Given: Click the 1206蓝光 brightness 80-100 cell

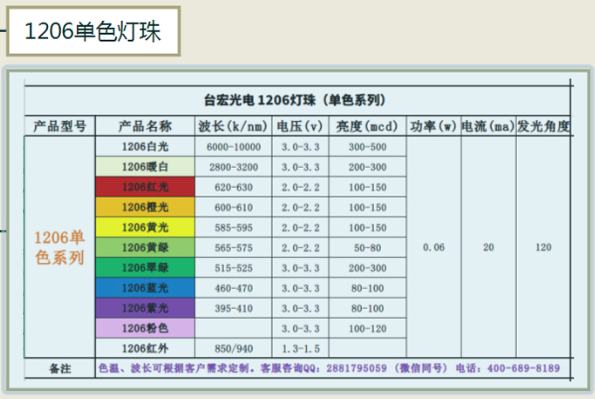Looking at the screenshot, I should (367, 288).
